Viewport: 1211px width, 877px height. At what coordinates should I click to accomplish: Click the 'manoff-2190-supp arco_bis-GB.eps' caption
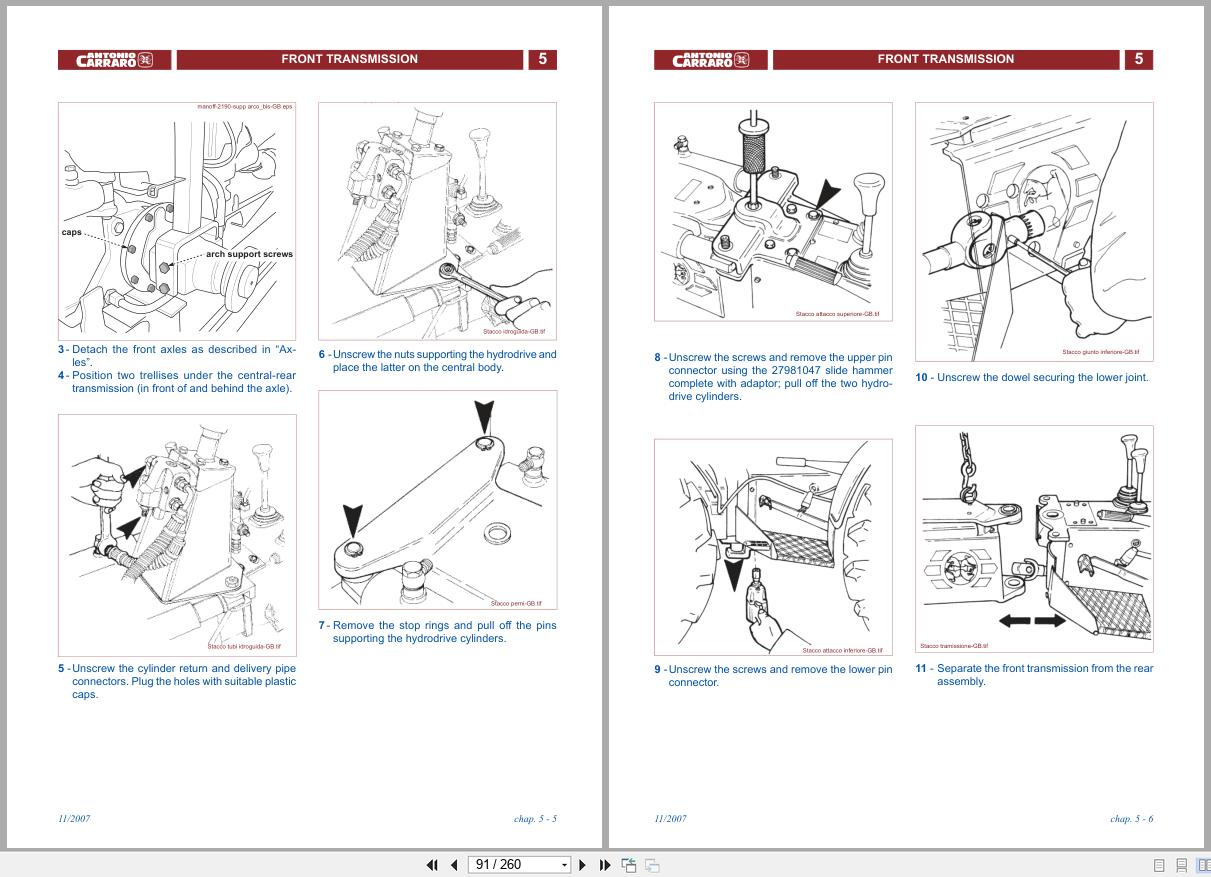click(x=245, y=106)
